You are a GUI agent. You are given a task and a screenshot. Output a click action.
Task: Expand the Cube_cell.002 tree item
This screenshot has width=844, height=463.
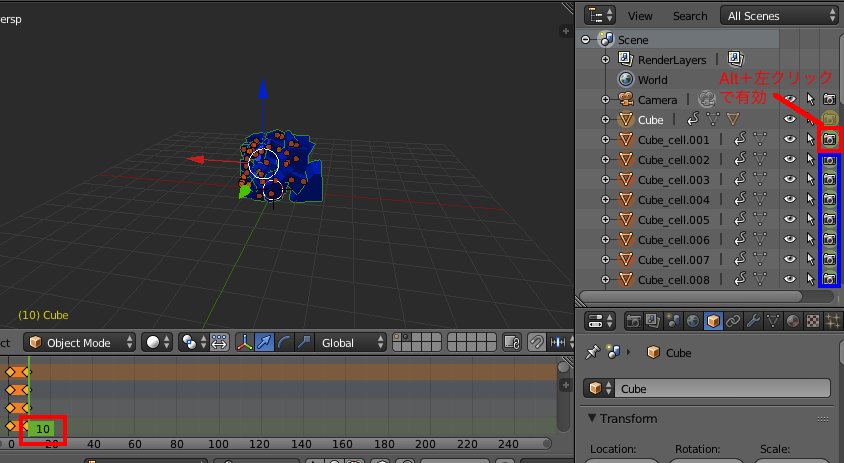tap(605, 159)
